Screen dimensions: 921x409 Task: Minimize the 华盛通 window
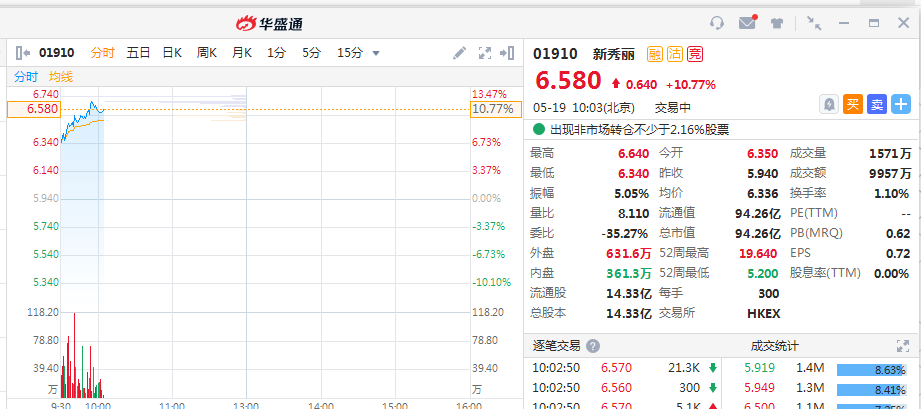(844, 24)
